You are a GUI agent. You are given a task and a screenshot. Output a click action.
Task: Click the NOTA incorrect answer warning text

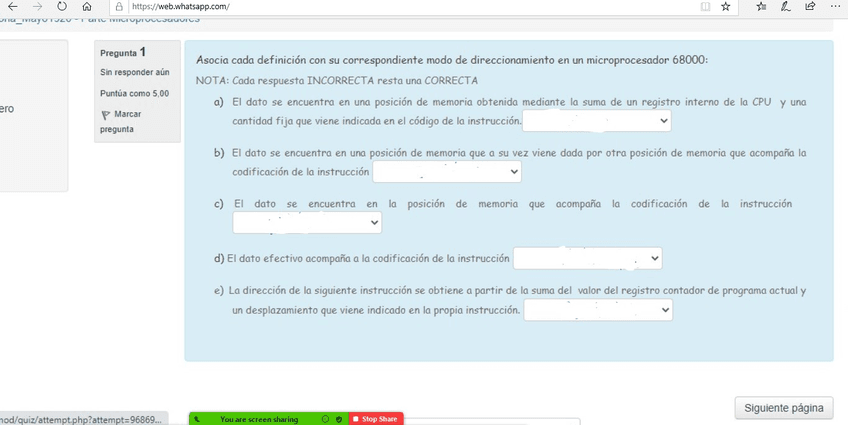click(x=337, y=81)
